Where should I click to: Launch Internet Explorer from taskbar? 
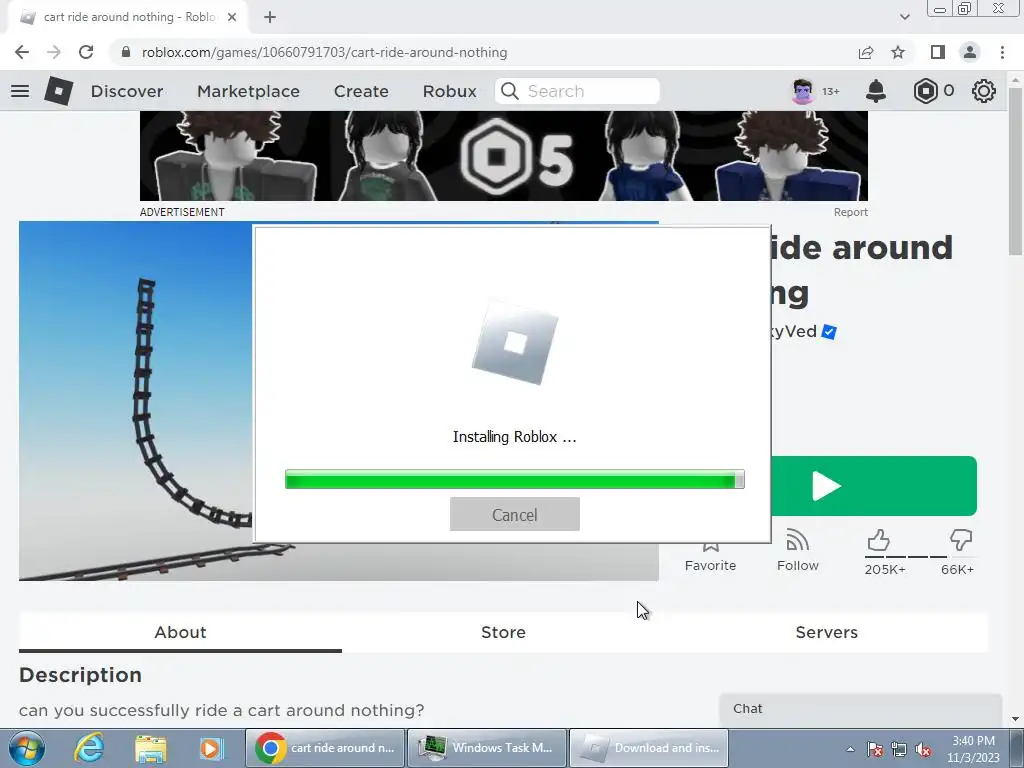pyautogui.click(x=89, y=748)
